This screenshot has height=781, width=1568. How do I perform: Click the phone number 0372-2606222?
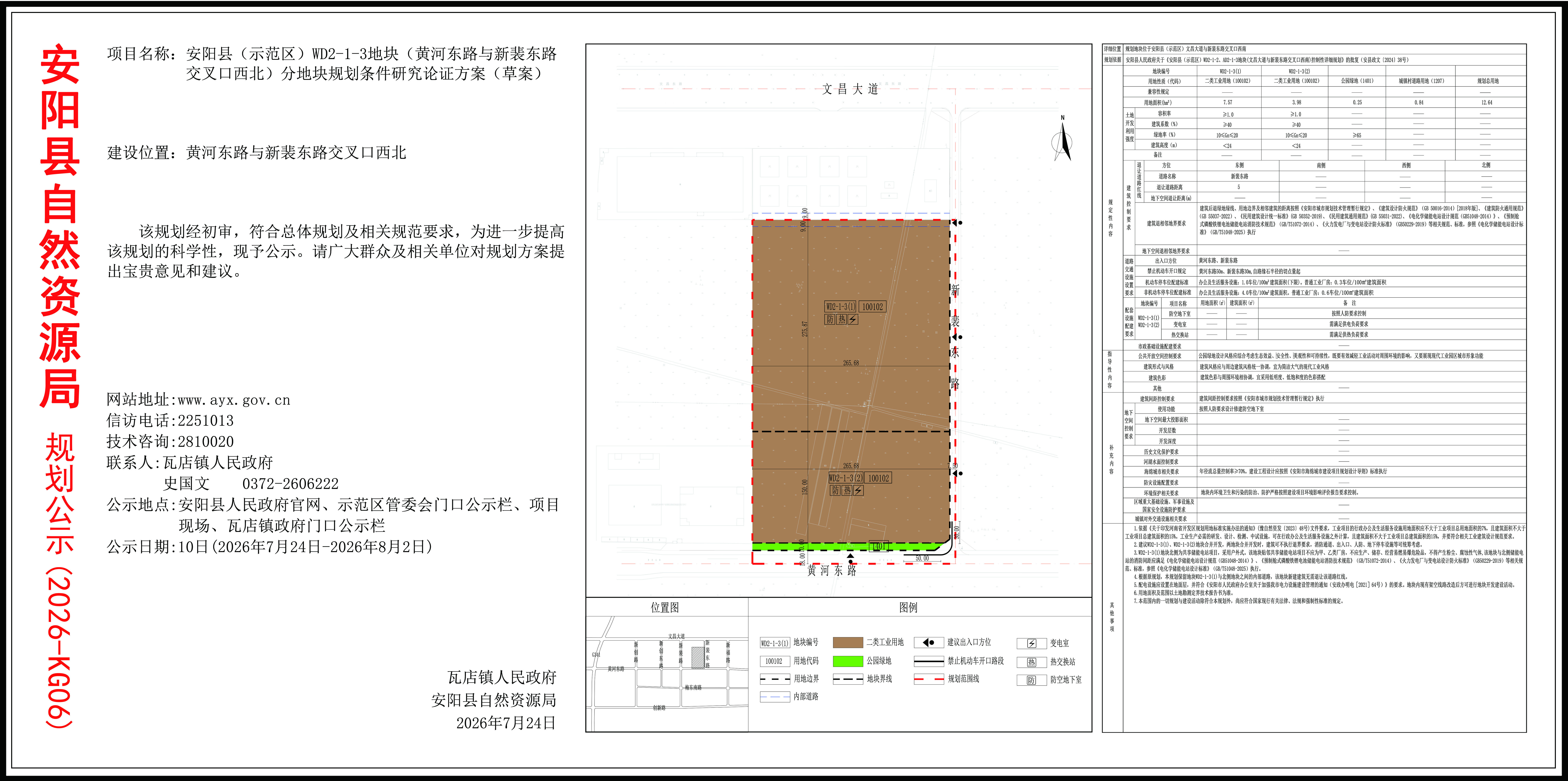click(290, 484)
